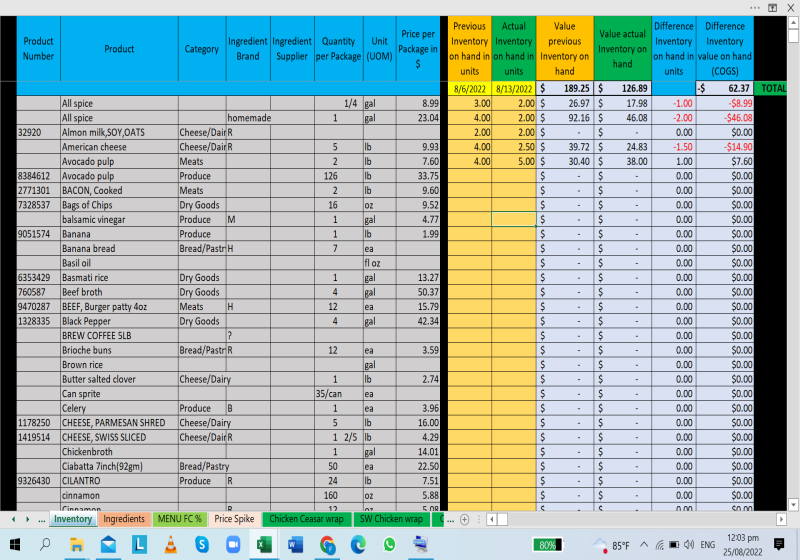Image resolution: width=800 pixels, height=560 pixels.
Task: Show hidden system tray icons chevron
Action: pyautogui.click(x=644, y=545)
